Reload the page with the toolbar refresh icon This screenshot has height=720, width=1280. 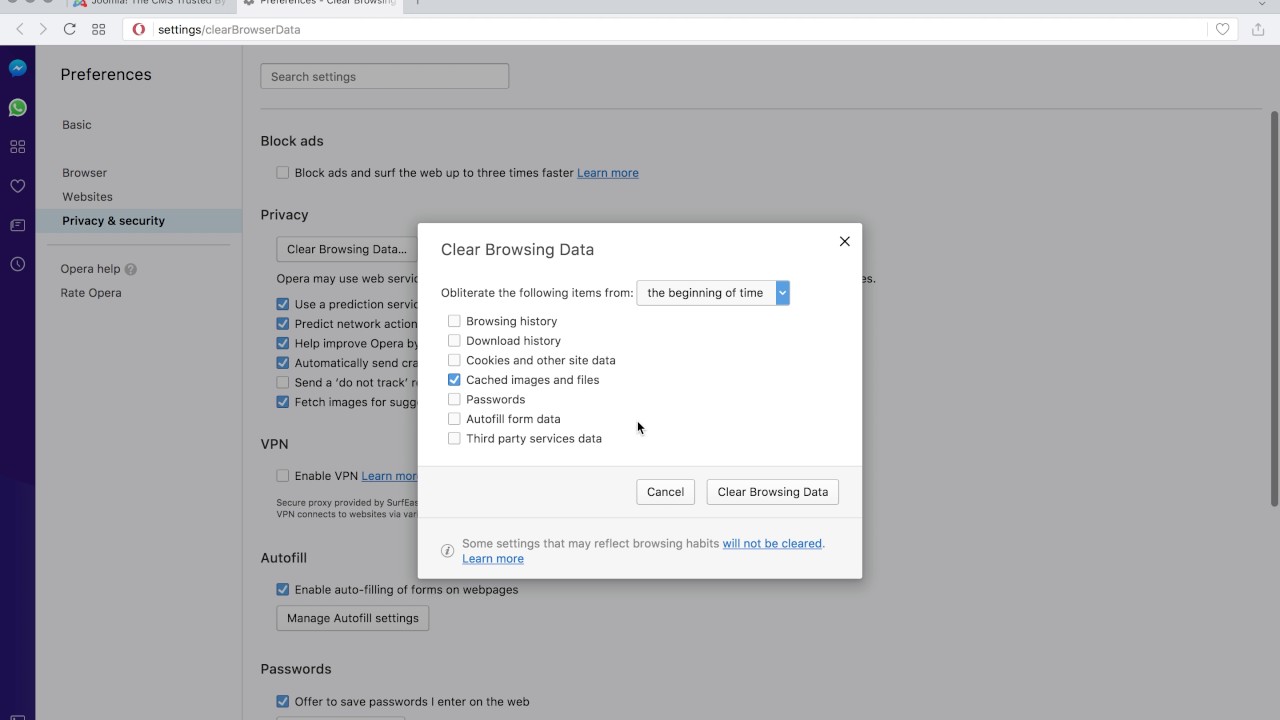[69, 29]
